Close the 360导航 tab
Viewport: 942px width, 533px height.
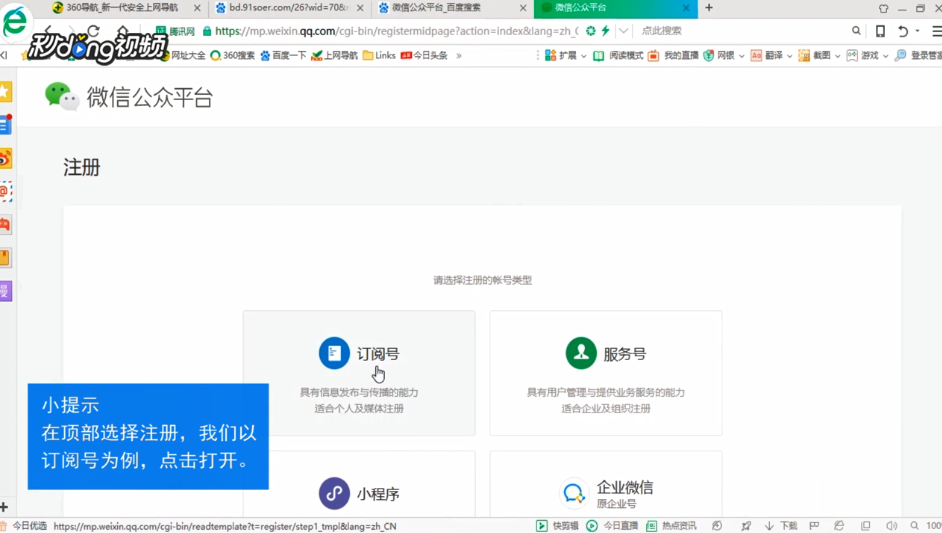pyautogui.click(x=197, y=8)
